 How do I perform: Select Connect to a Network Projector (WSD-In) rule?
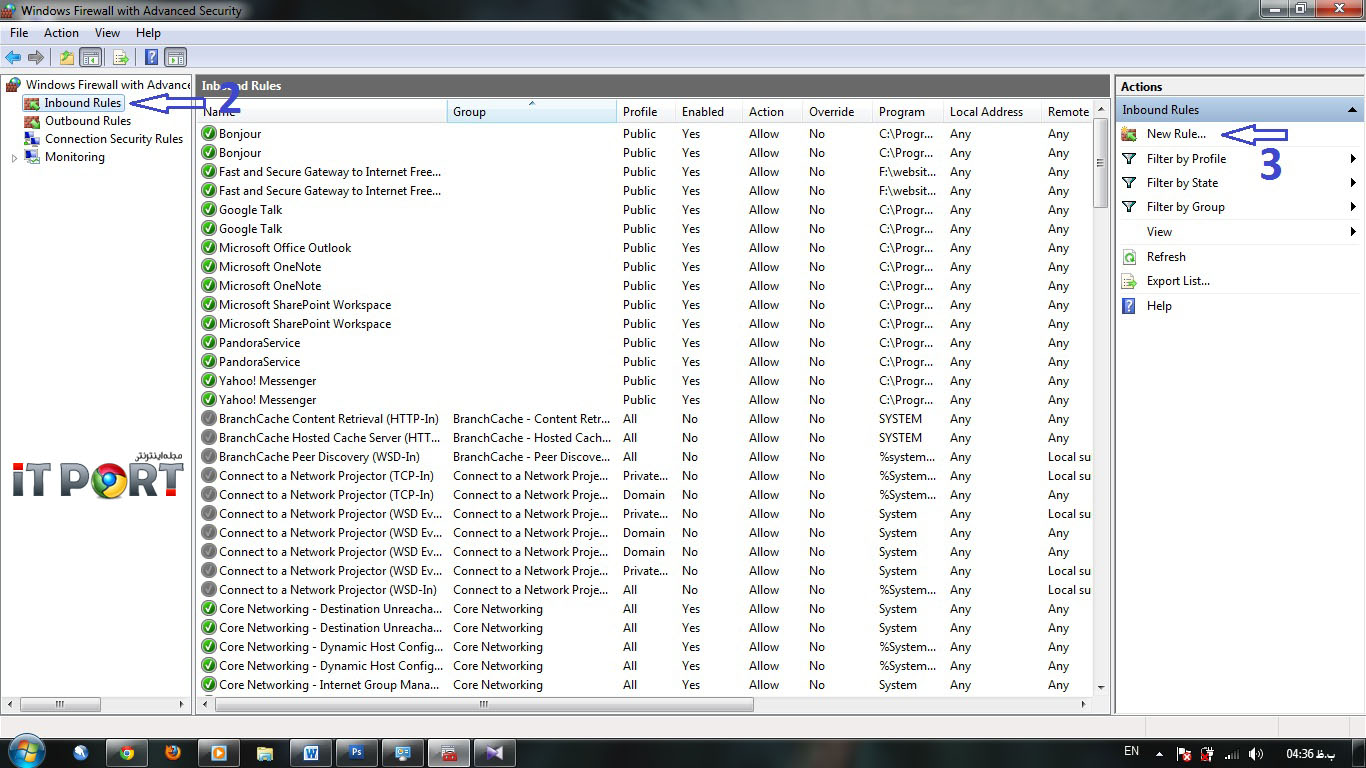pos(328,590)
